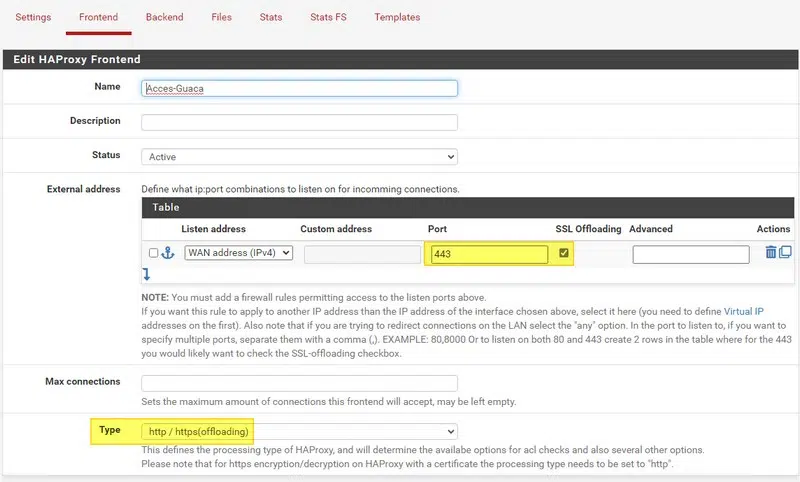This screenshot has height=482, width=800.
Task: Switch to the Backend tab
Action: tap(164, 17)
